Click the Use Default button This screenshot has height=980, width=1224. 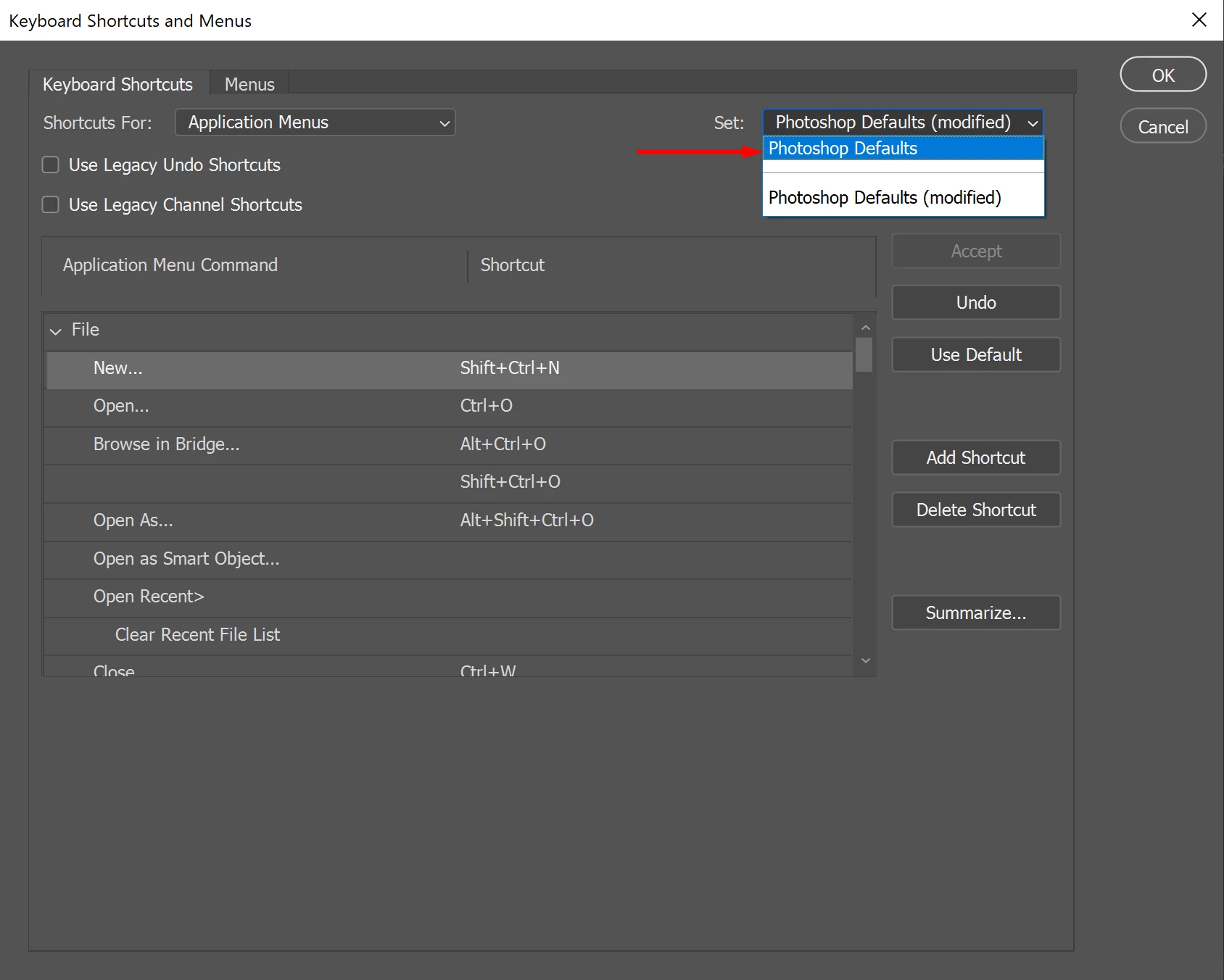pyautogui.click(x=976, y=354)
